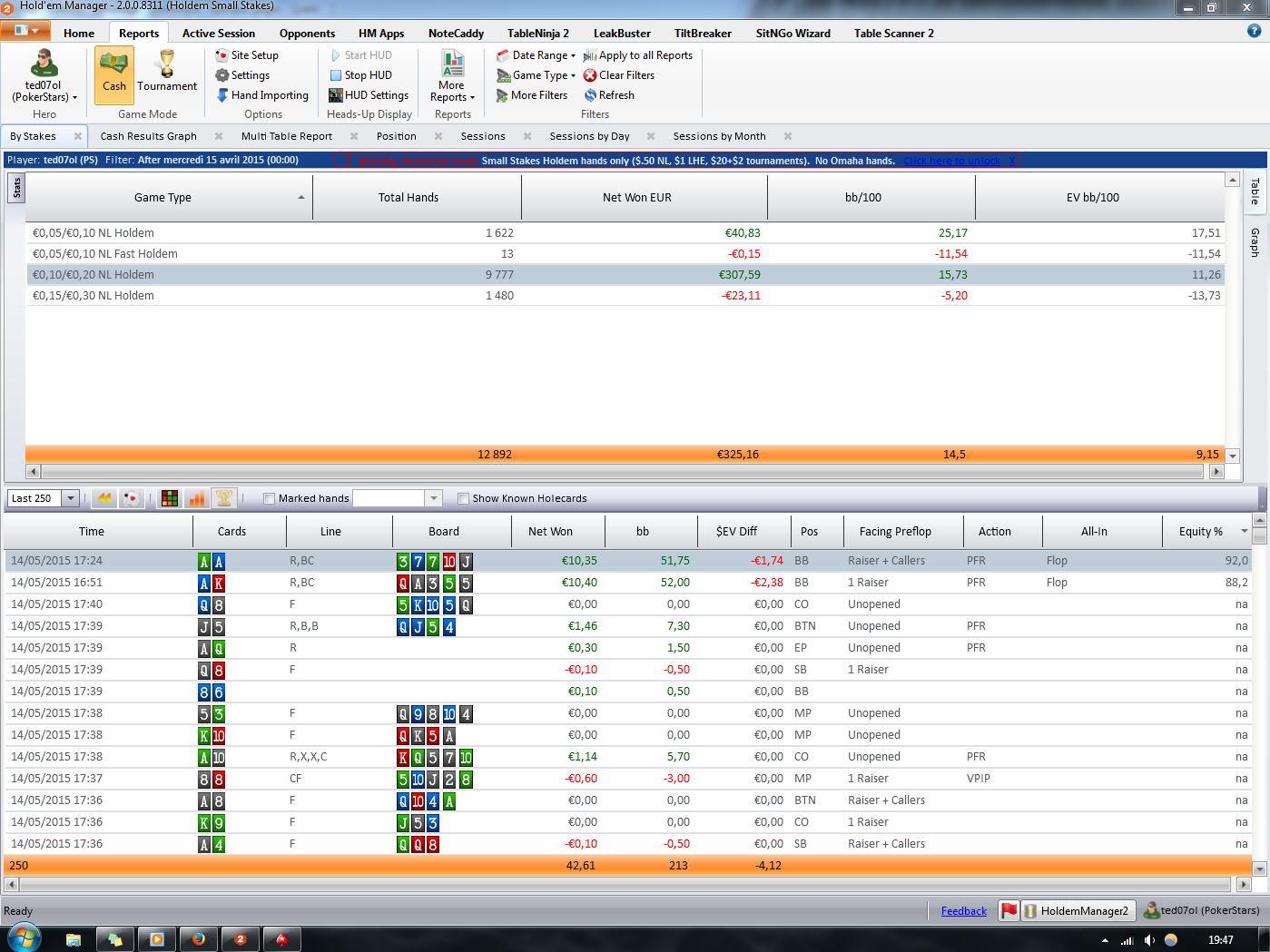Image resolution: width=1270 pixels, height=952 pixels.
Task: Open the red-green hand matrix grid icon
Action: pyautogui.click(x=169, y=498)
